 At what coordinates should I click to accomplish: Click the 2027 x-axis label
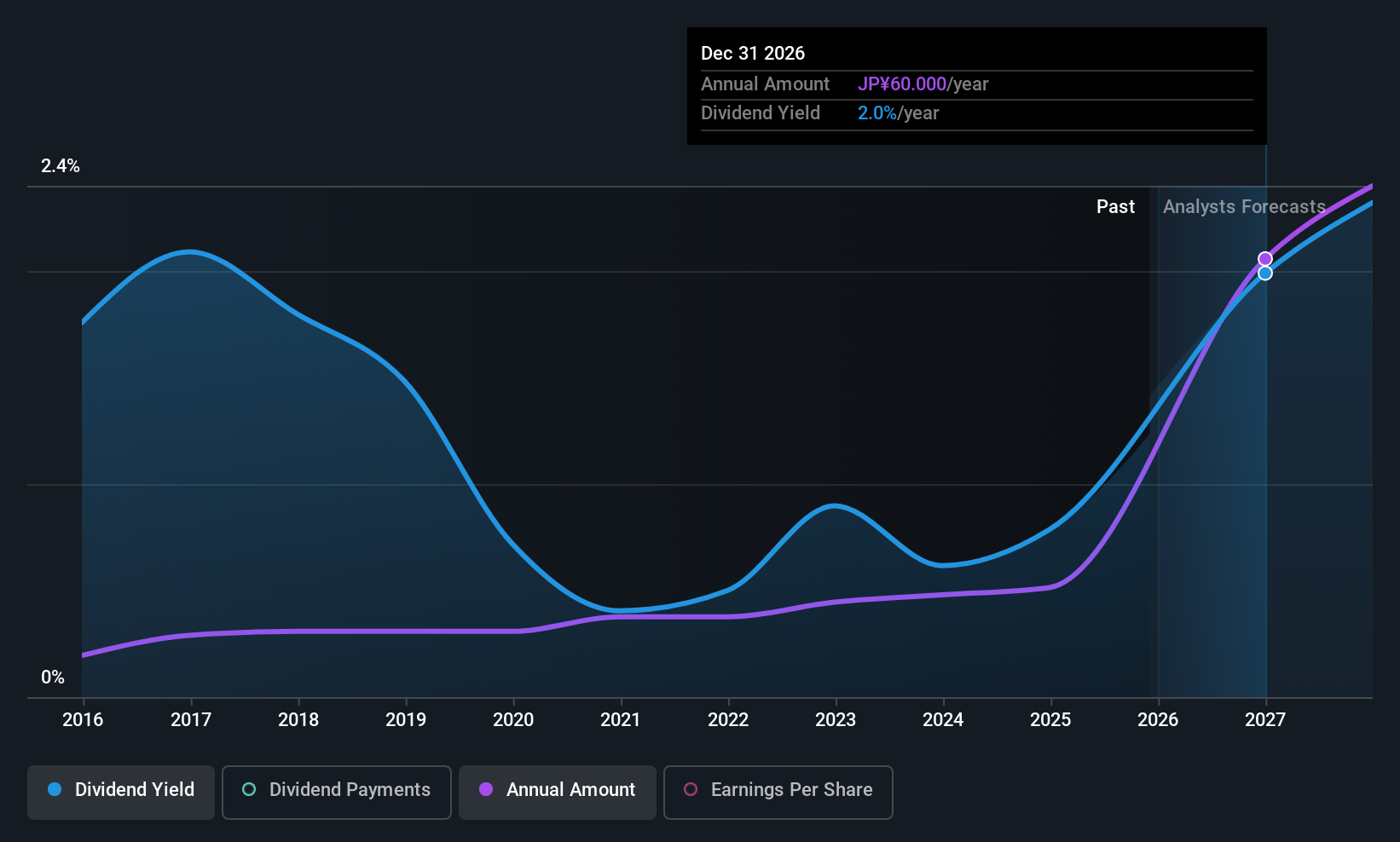click(x=1265, y=719)
